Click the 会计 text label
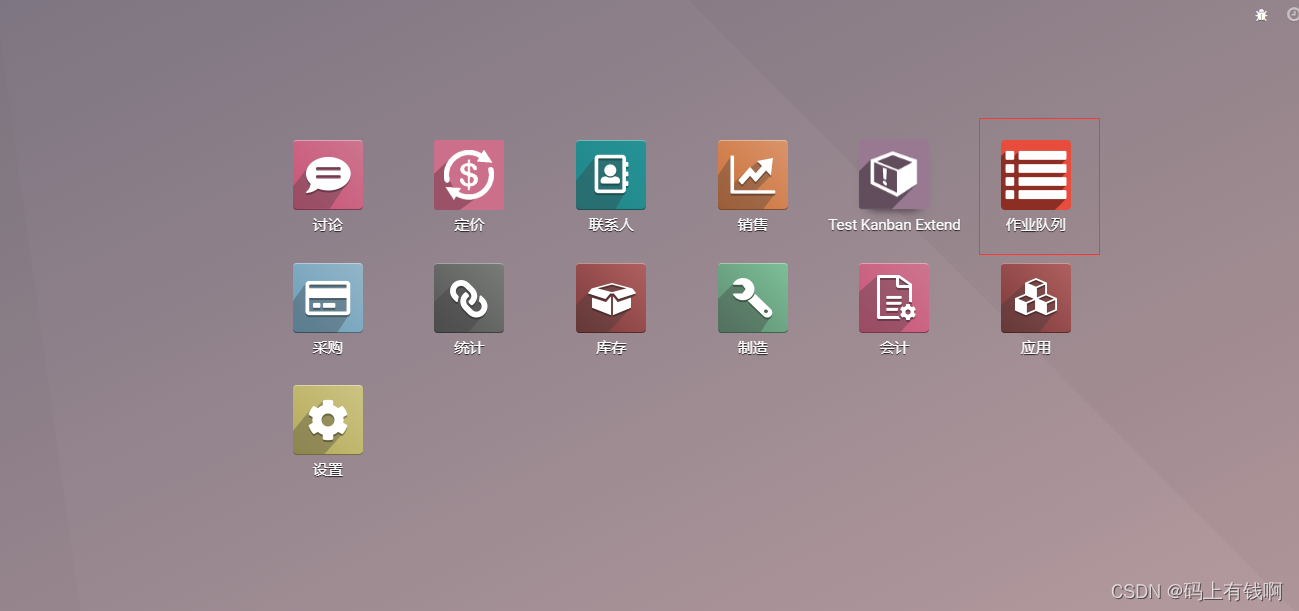The width and height of the screenshot is (1299, 611). click(x=894, y=348)
